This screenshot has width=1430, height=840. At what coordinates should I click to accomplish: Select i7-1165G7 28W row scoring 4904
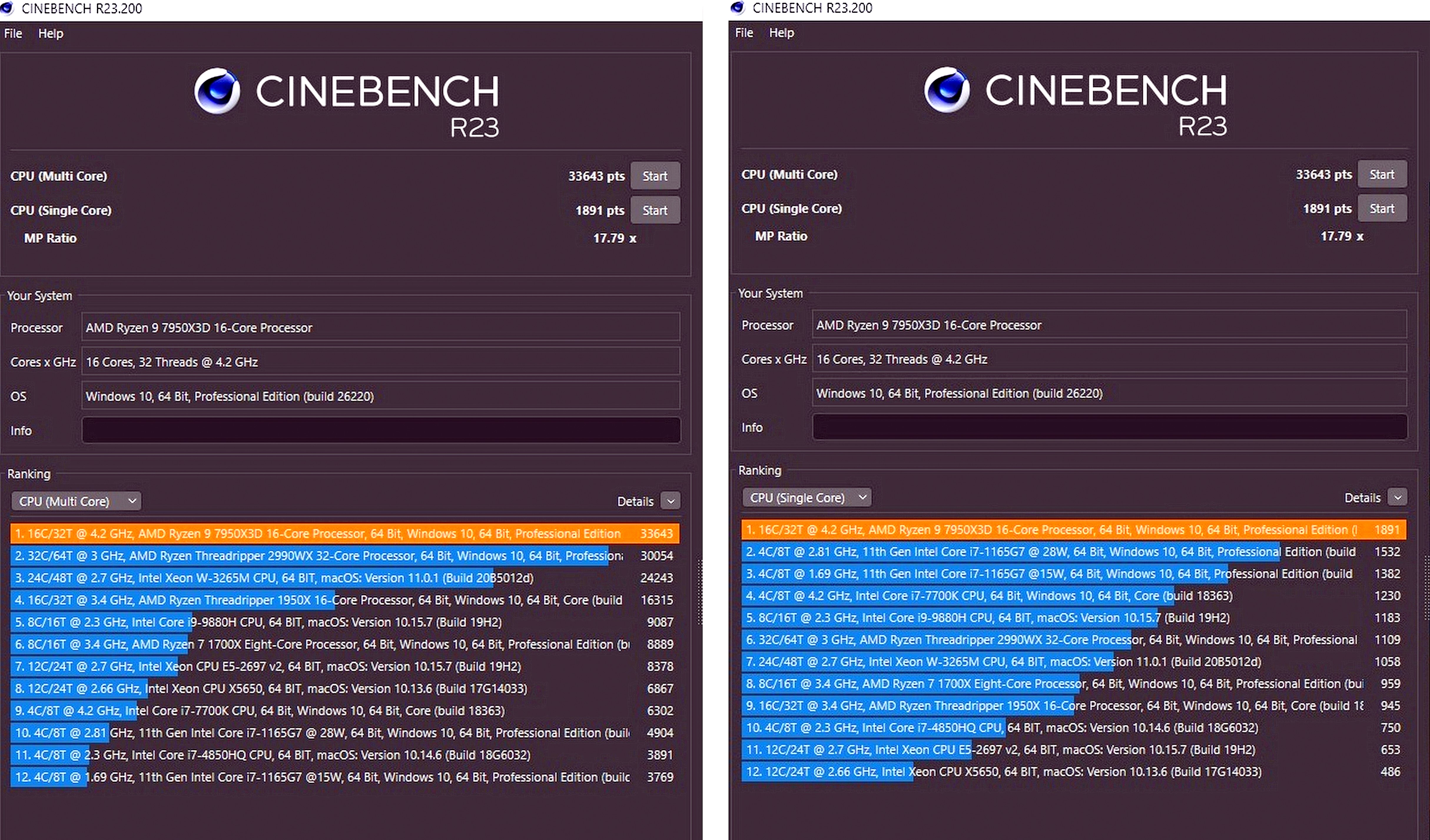(344, 732)
